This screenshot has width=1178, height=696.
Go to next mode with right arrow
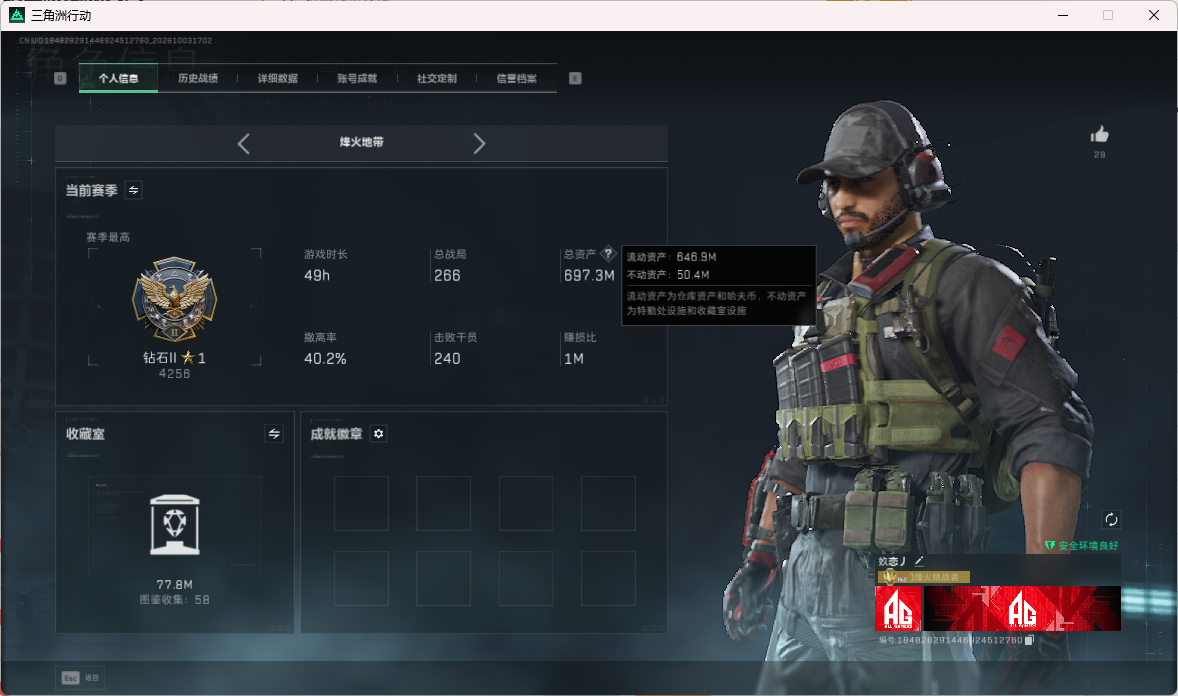coord(479,144)
